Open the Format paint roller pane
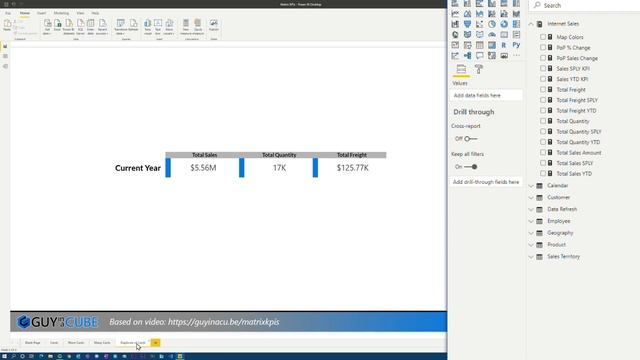 [479, 69]
